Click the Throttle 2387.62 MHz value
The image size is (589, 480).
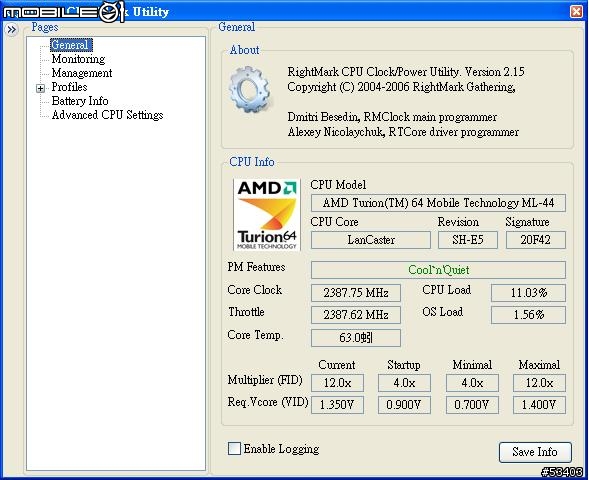[356, 315]
